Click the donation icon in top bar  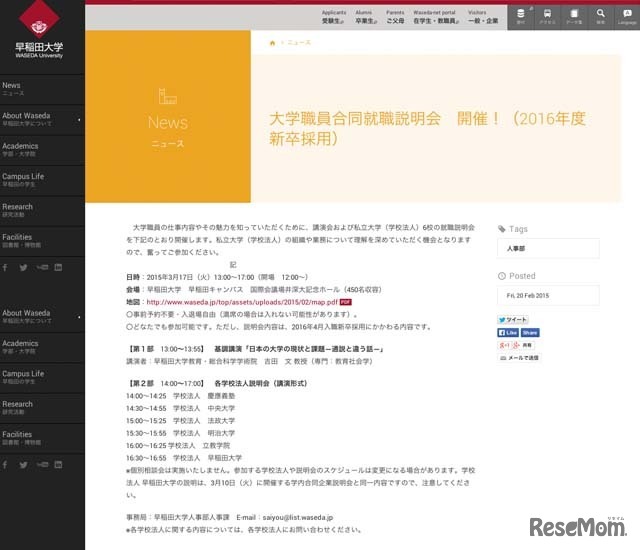click(x=520, y=16)
